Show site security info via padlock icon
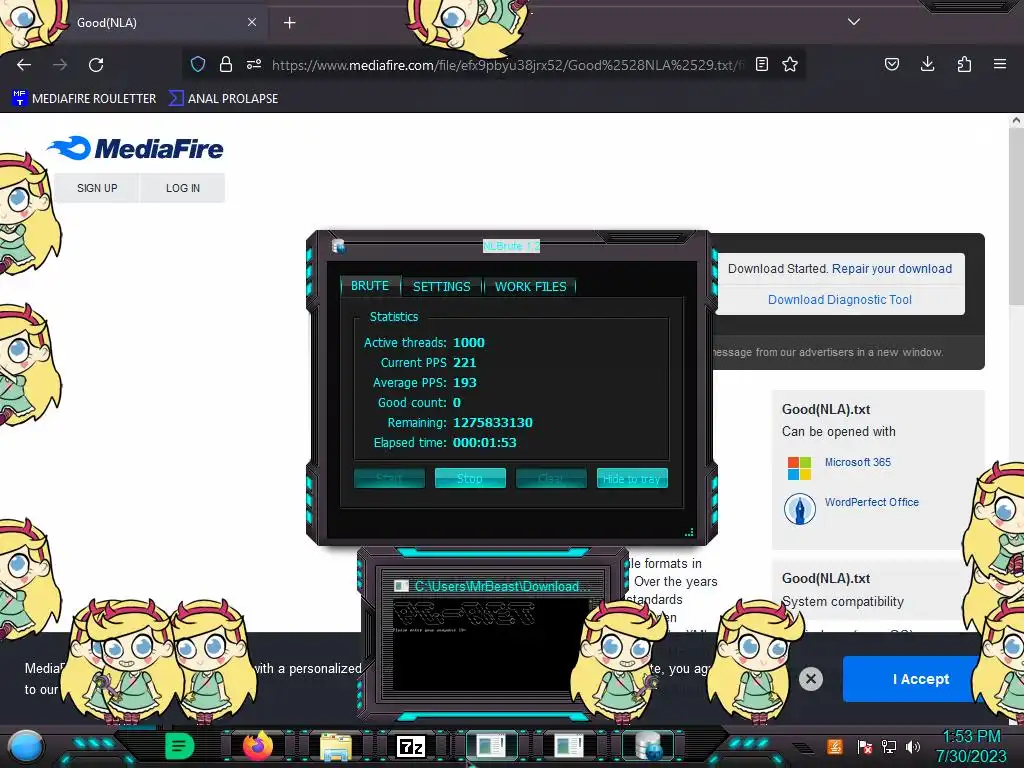1024x768 pixels. pos(226,64)
